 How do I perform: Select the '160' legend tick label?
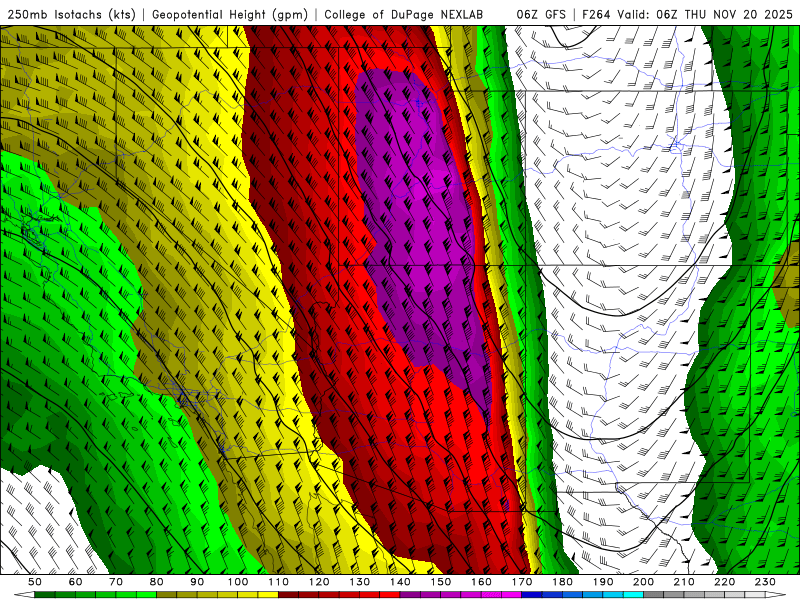(x=481, y=582)
